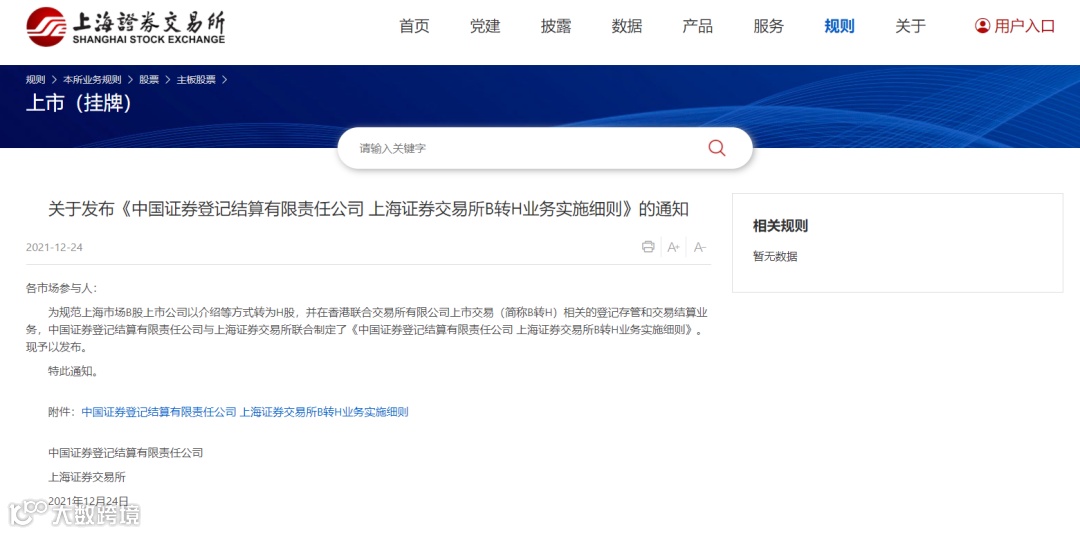Click the 附件： label
Image resolution: width=1080 pixels, height=534 pixels.
coord(61,412)
